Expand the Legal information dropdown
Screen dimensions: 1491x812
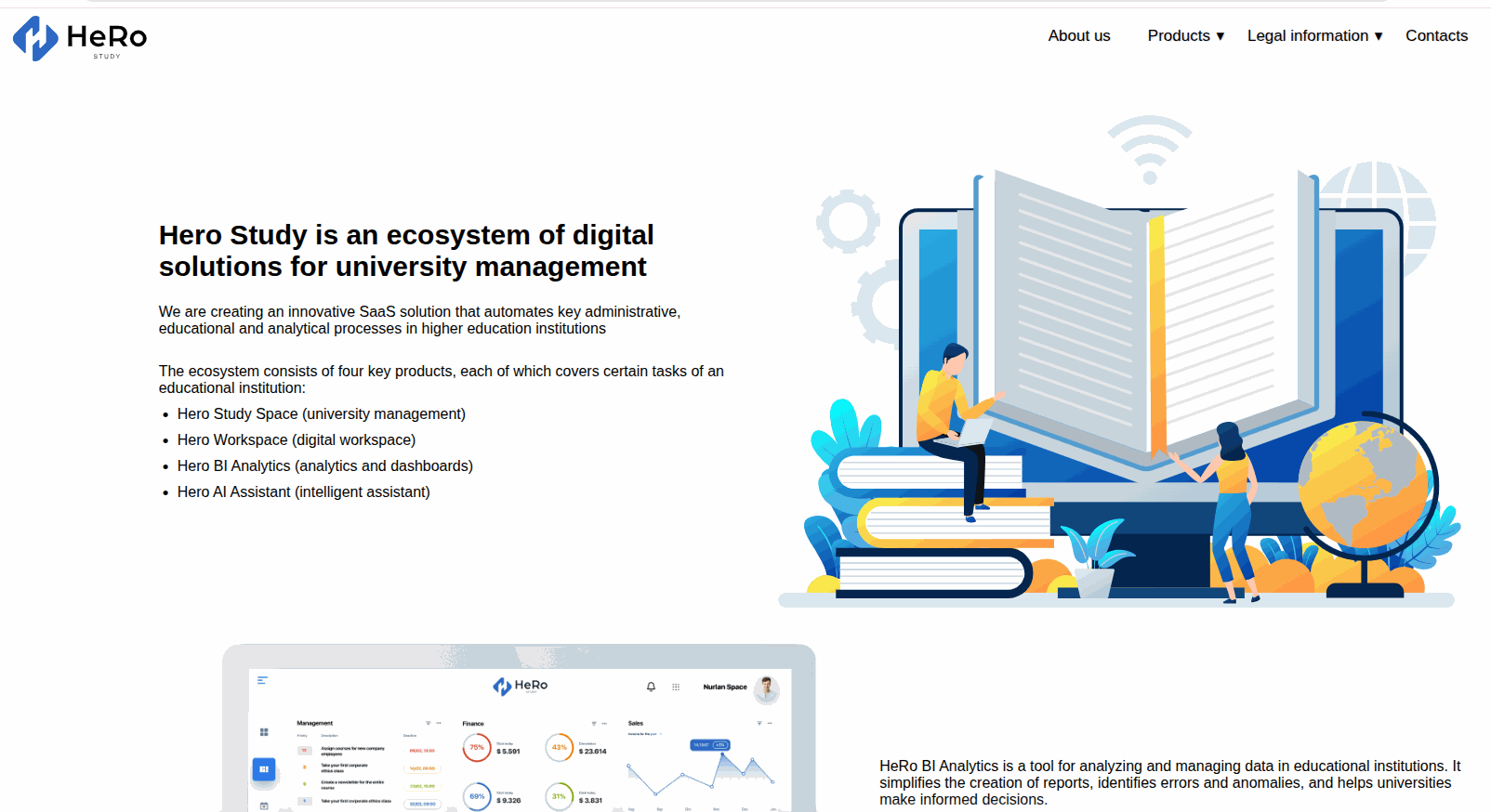click(x=1315, y=35)
